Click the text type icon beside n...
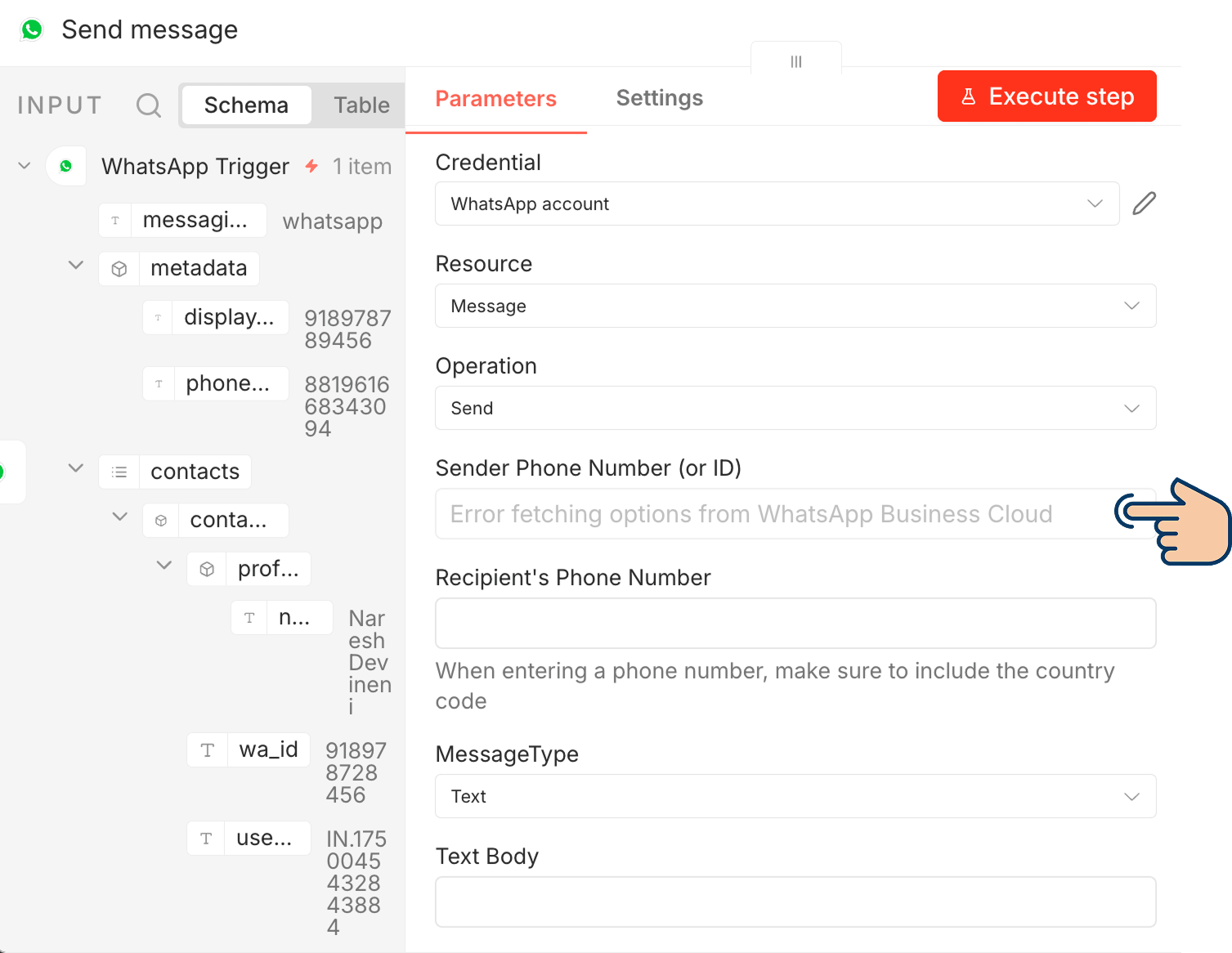This screenshot has height=953, width=1232. [x=249, y=618]
